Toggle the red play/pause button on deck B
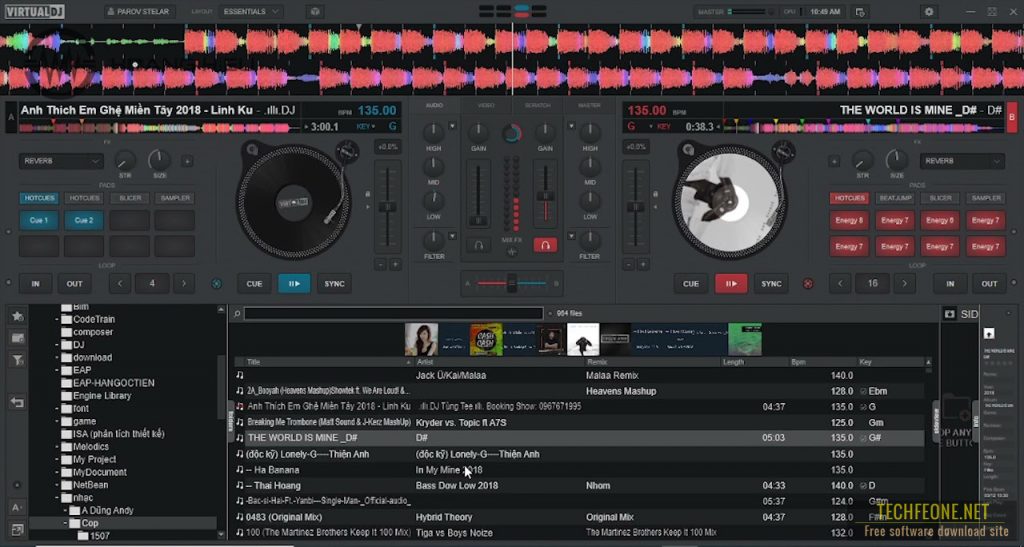This screenshot has width=1024, height=547. [731, 284]
